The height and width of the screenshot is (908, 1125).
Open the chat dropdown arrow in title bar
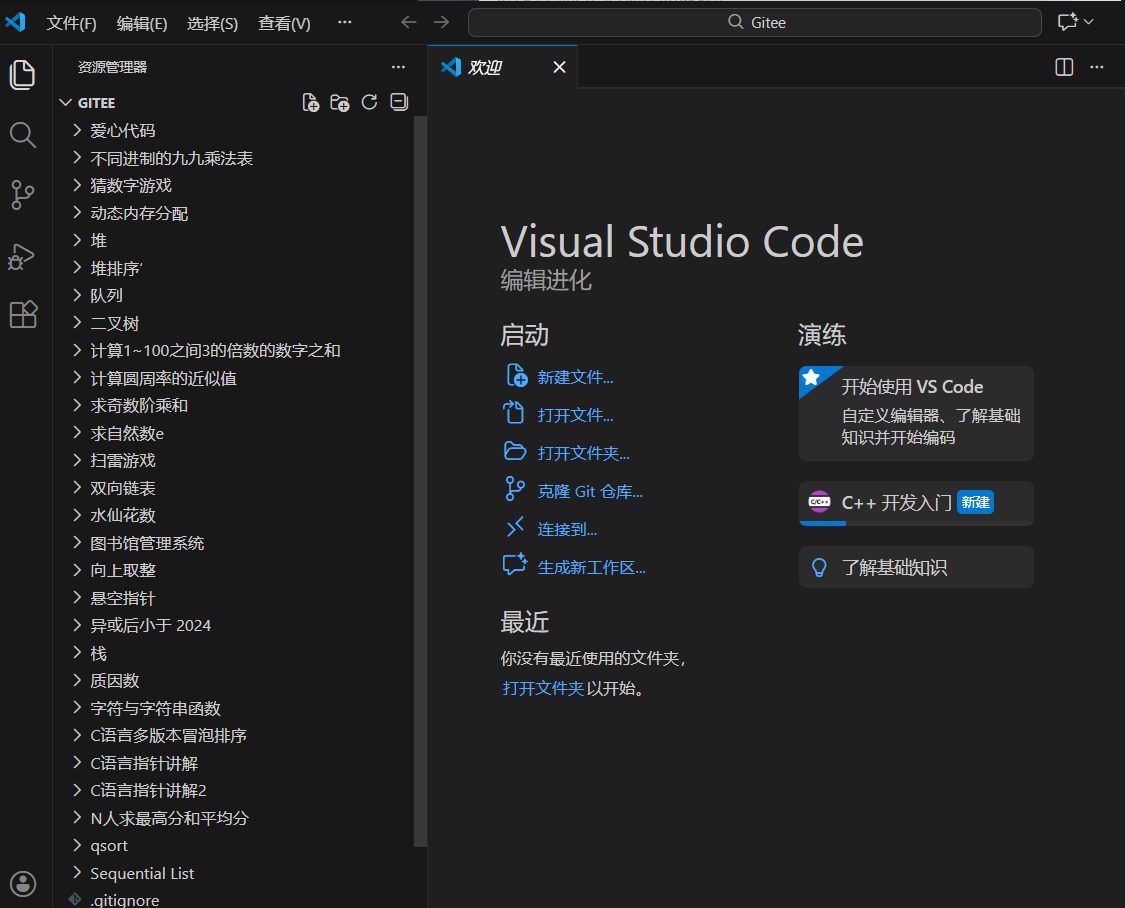pyautogui.click(x=1088, y=22)
